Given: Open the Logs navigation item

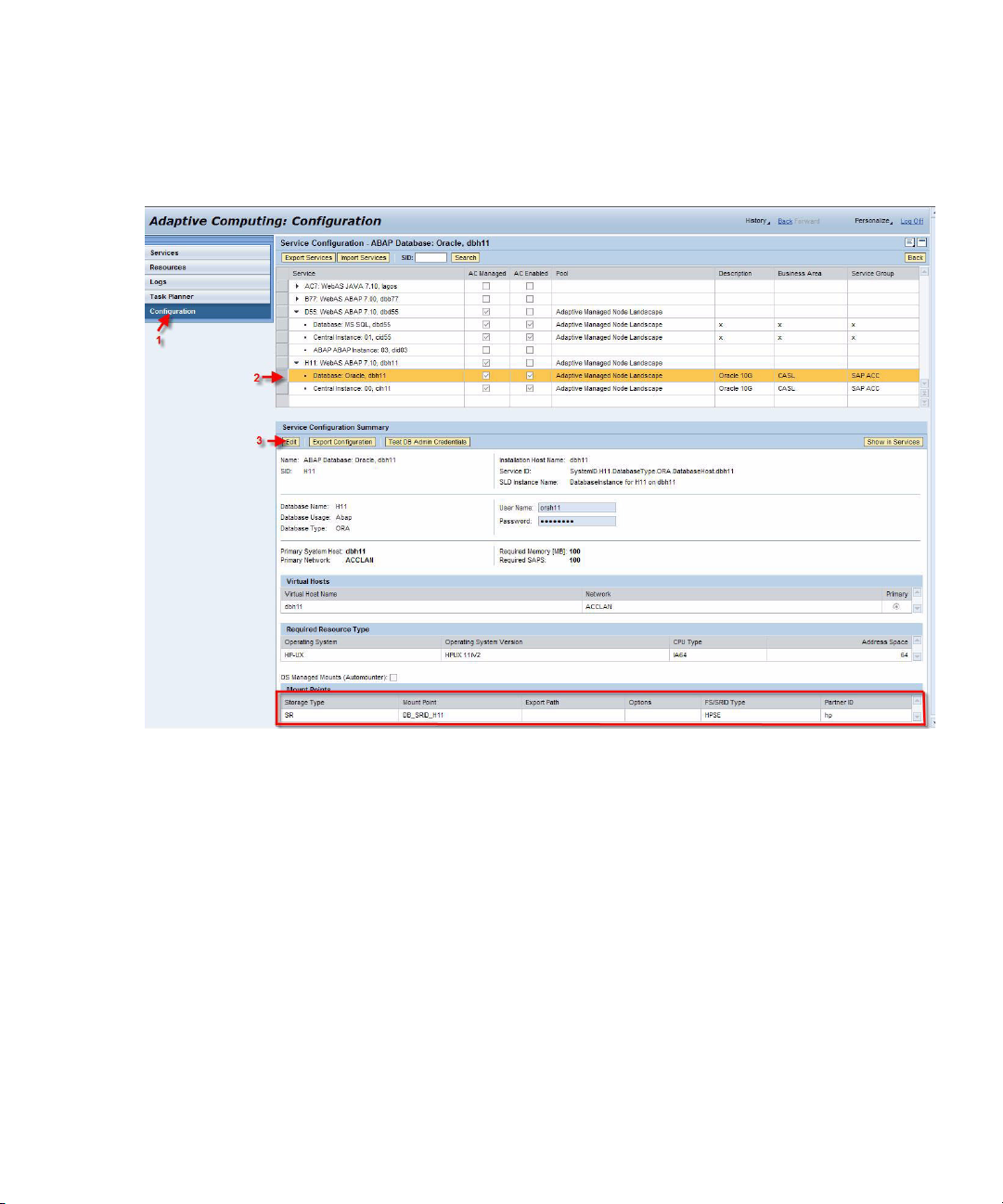Looking at the screenshot, I should pos(208,282).
